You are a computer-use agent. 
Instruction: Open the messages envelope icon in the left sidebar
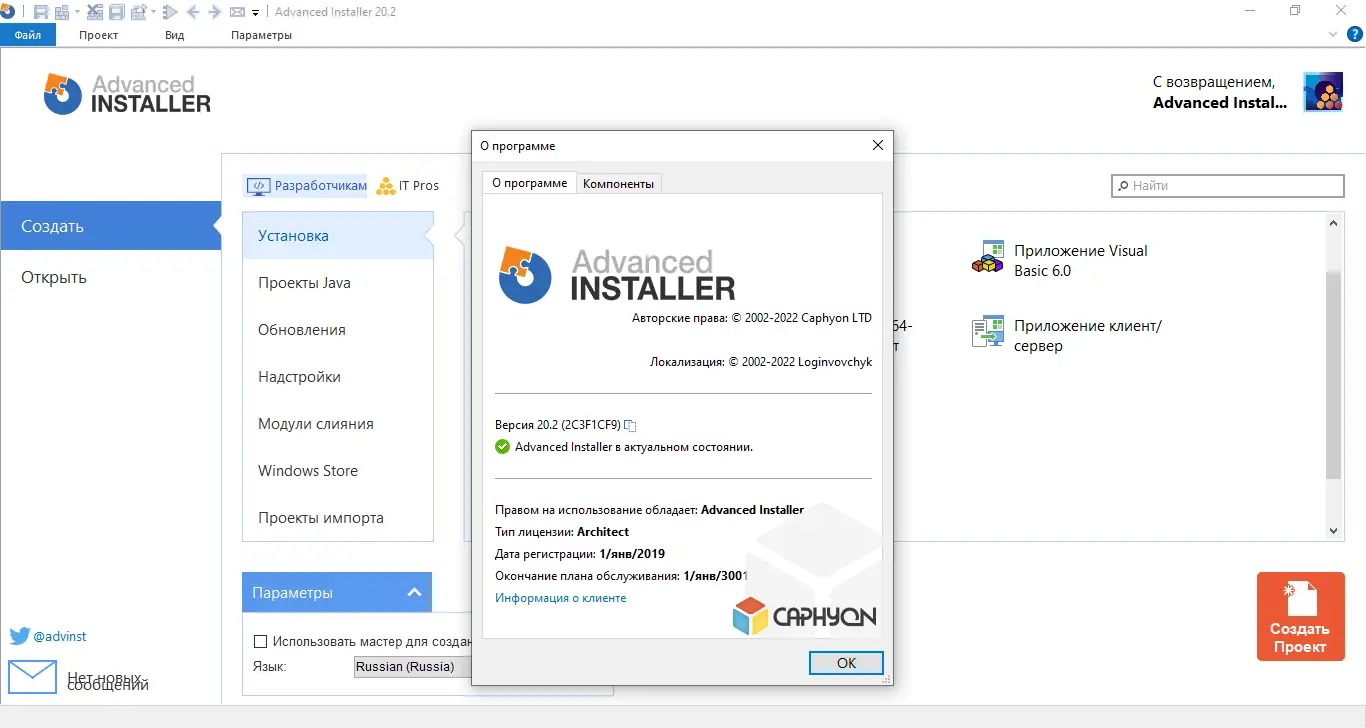click(x=32, y=677)
